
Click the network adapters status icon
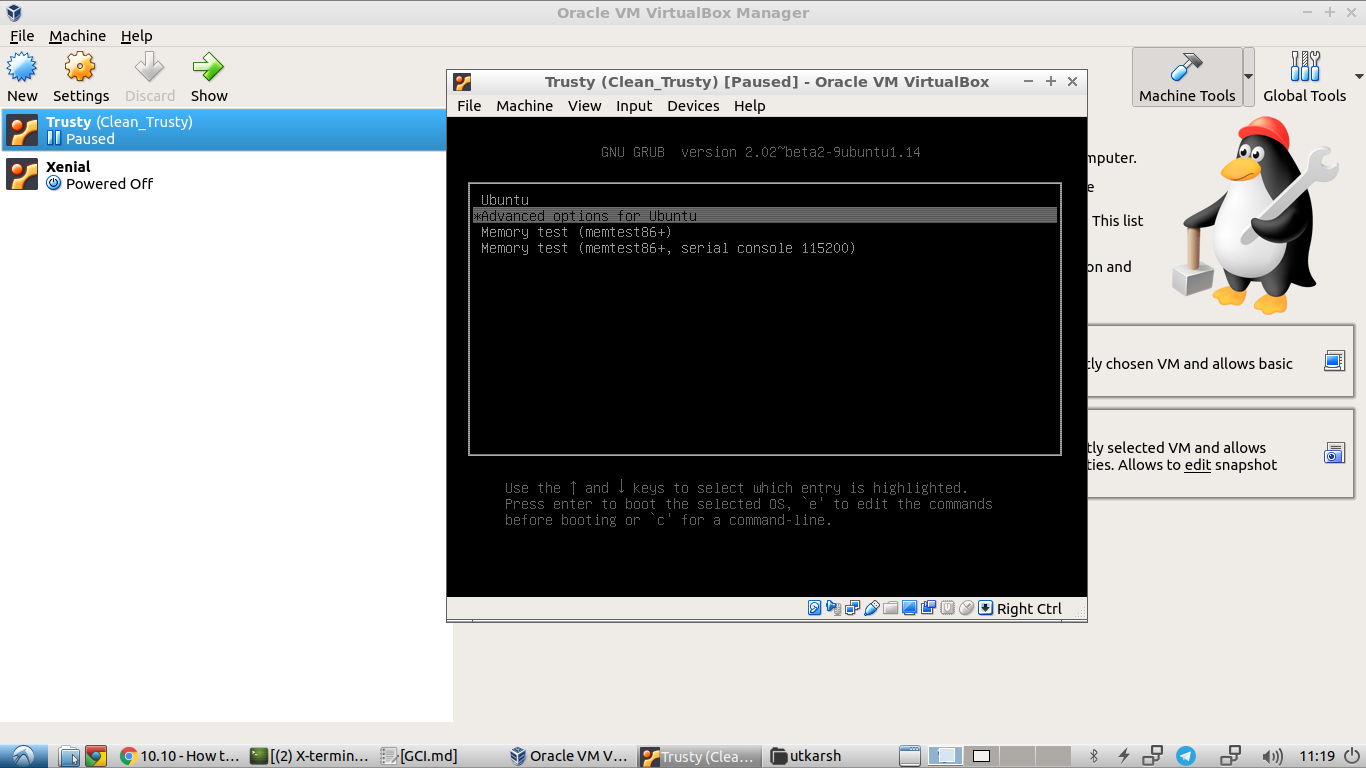(852, 607)
